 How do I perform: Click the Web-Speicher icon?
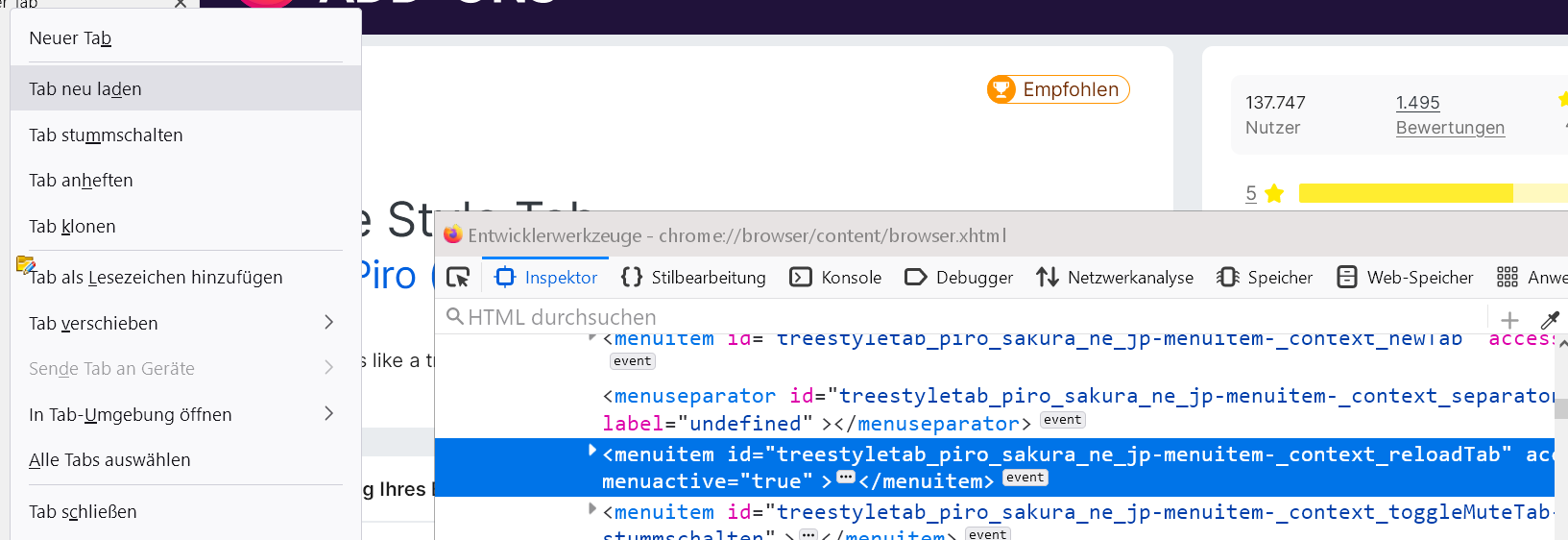(x=1347, y=278)
